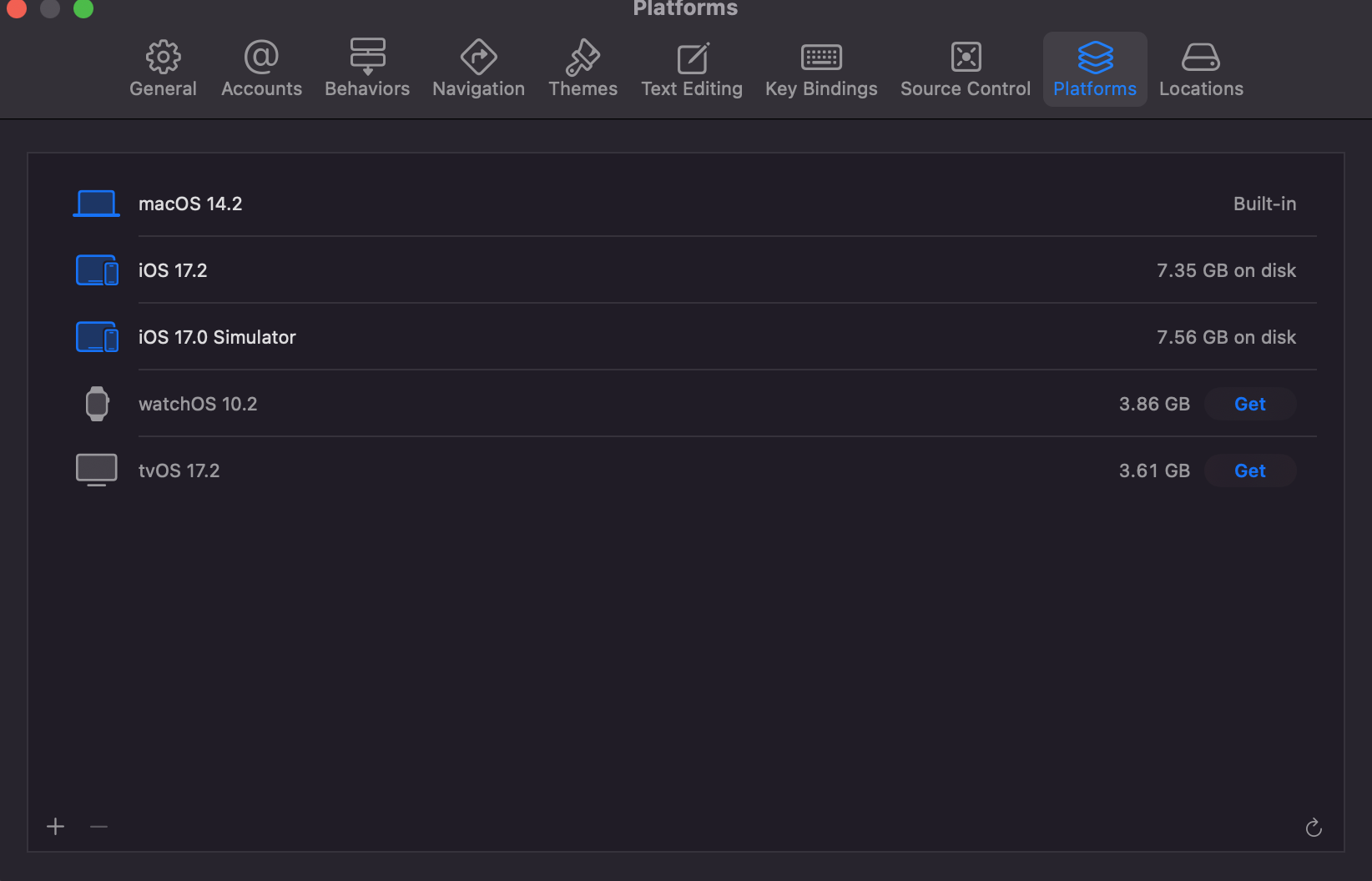Get the watchOS 10.2 platform
The image size is (1372, 881).
[x=1250, y=404]
